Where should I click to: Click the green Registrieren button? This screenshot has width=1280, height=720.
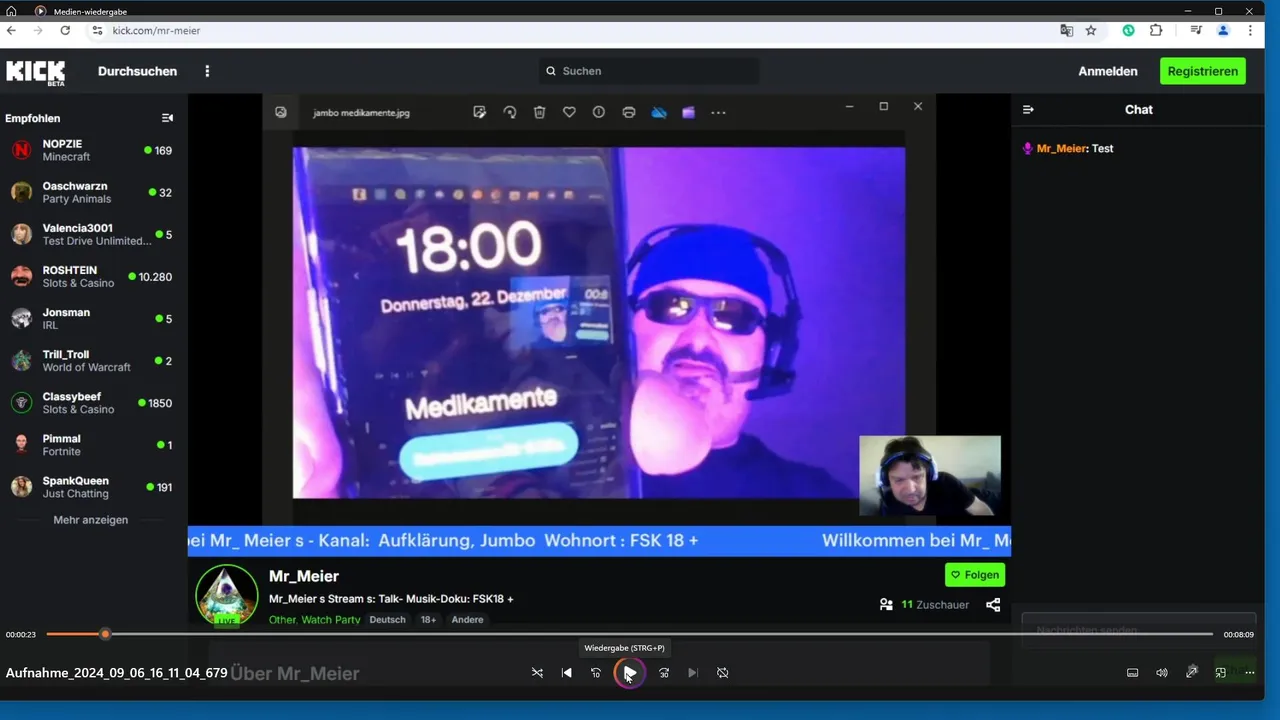1203,71
